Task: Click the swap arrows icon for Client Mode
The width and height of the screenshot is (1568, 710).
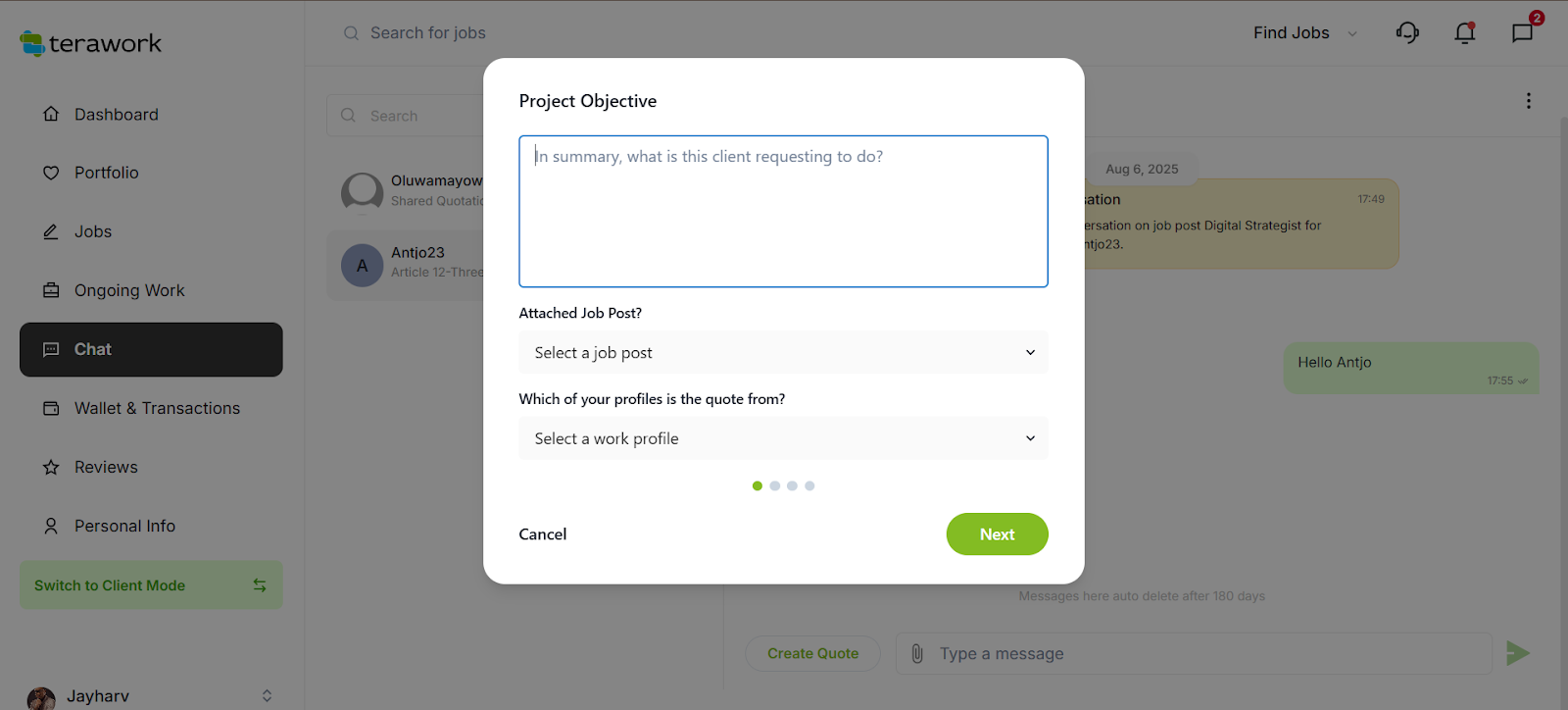Action: click(260, 585)
